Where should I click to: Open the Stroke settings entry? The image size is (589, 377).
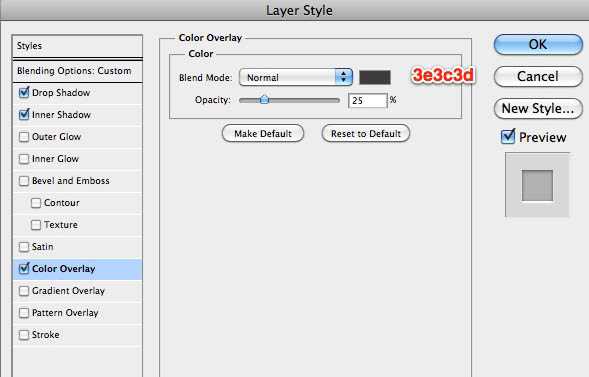77,335
